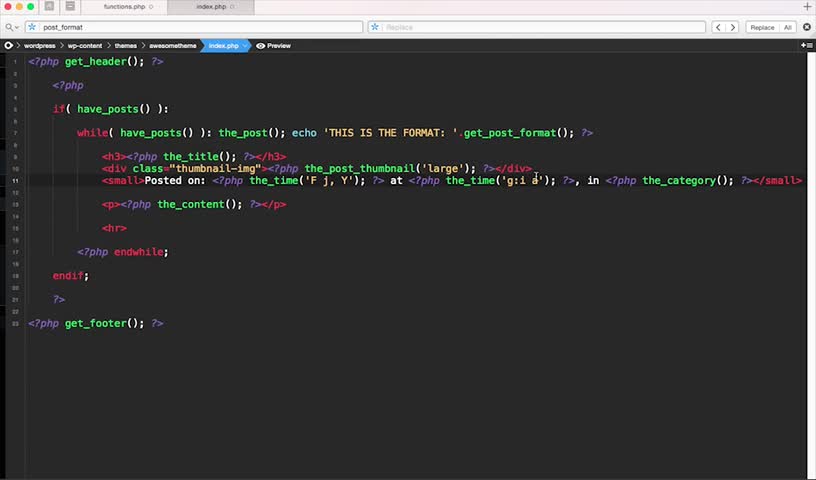Open Preview with the eye button

coord(273,46)
